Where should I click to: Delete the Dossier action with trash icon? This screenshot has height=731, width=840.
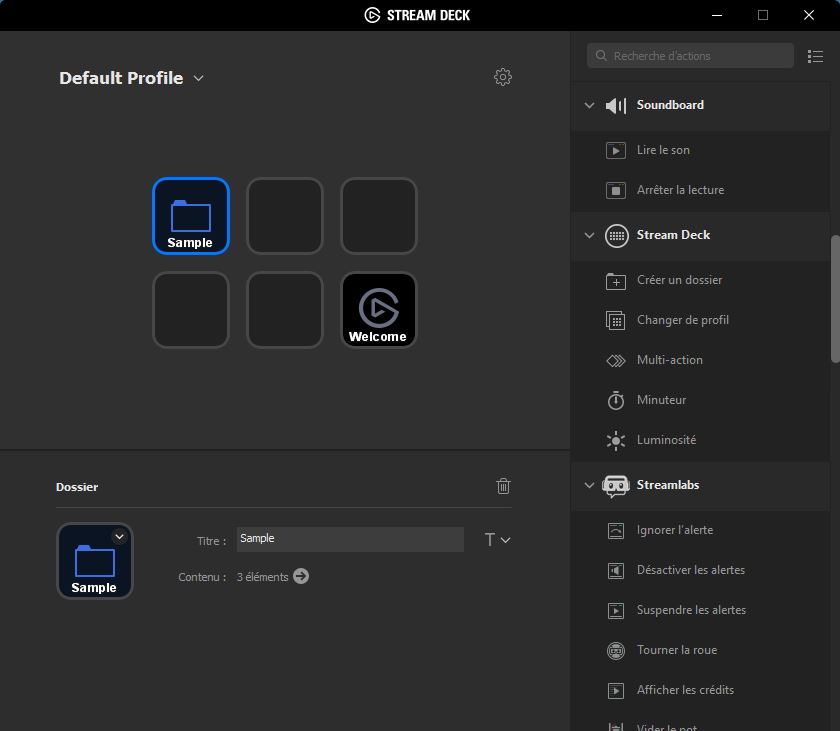pos(503,486)
